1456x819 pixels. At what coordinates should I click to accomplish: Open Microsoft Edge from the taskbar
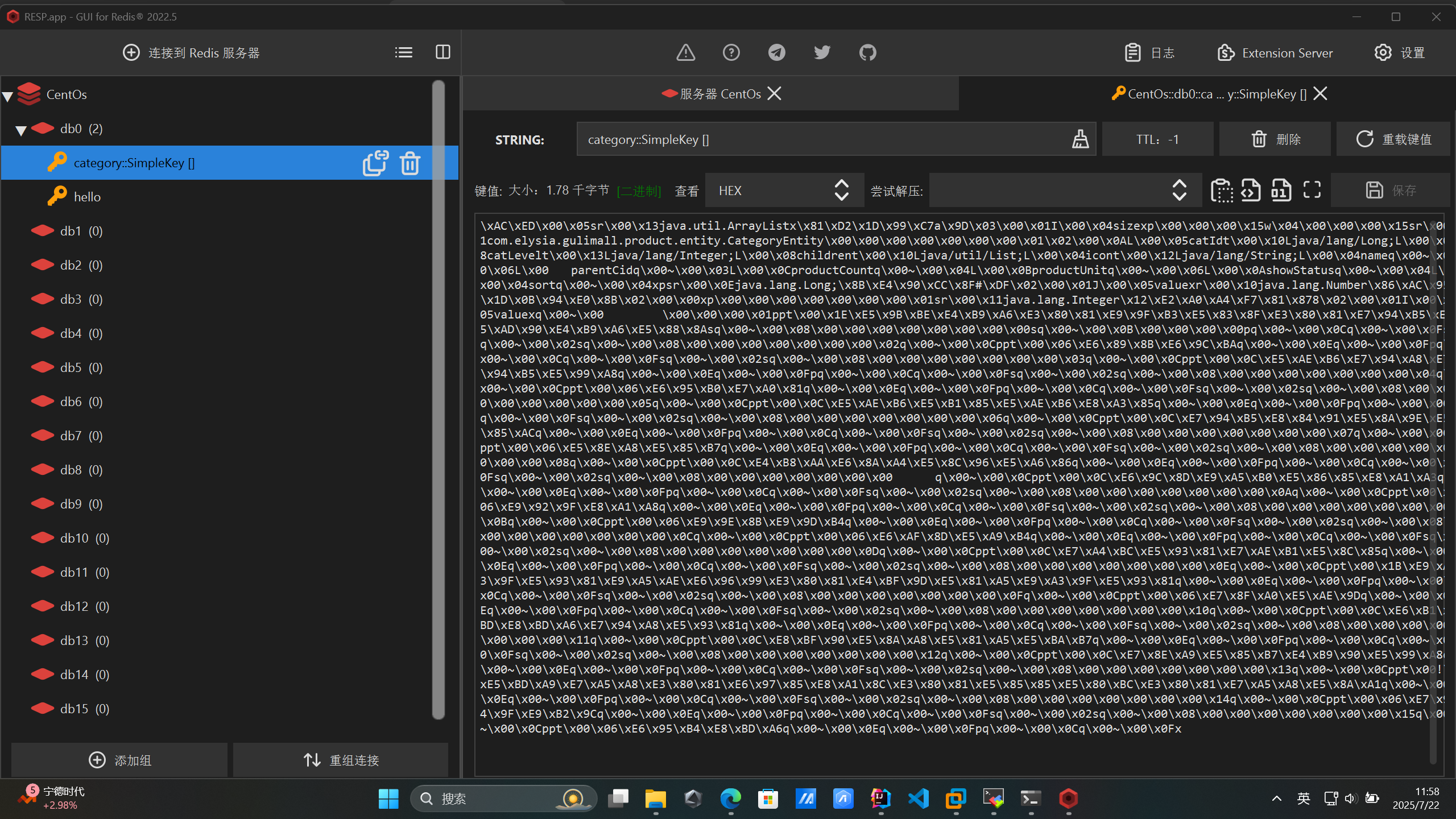[x=731, y=799]
